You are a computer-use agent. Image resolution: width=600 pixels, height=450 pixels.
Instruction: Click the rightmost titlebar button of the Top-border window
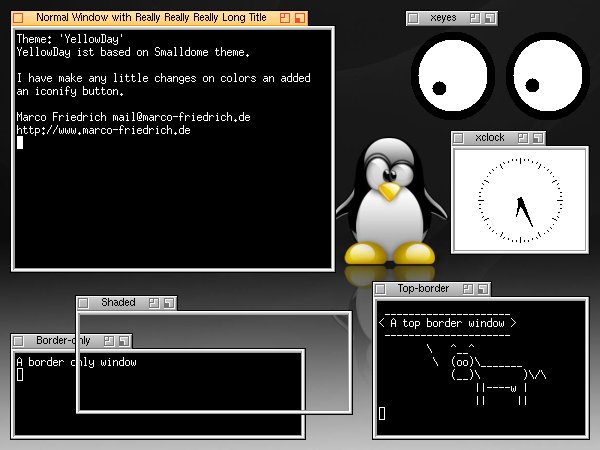pos(483,289)
